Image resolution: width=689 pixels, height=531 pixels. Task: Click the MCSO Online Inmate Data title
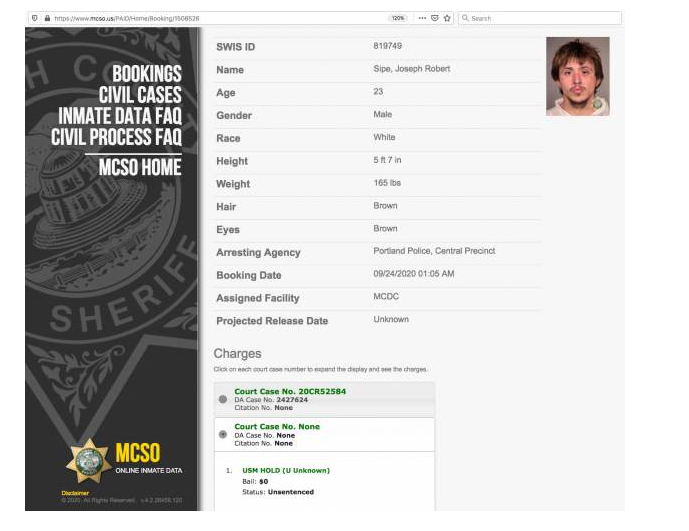coord(149,459)
